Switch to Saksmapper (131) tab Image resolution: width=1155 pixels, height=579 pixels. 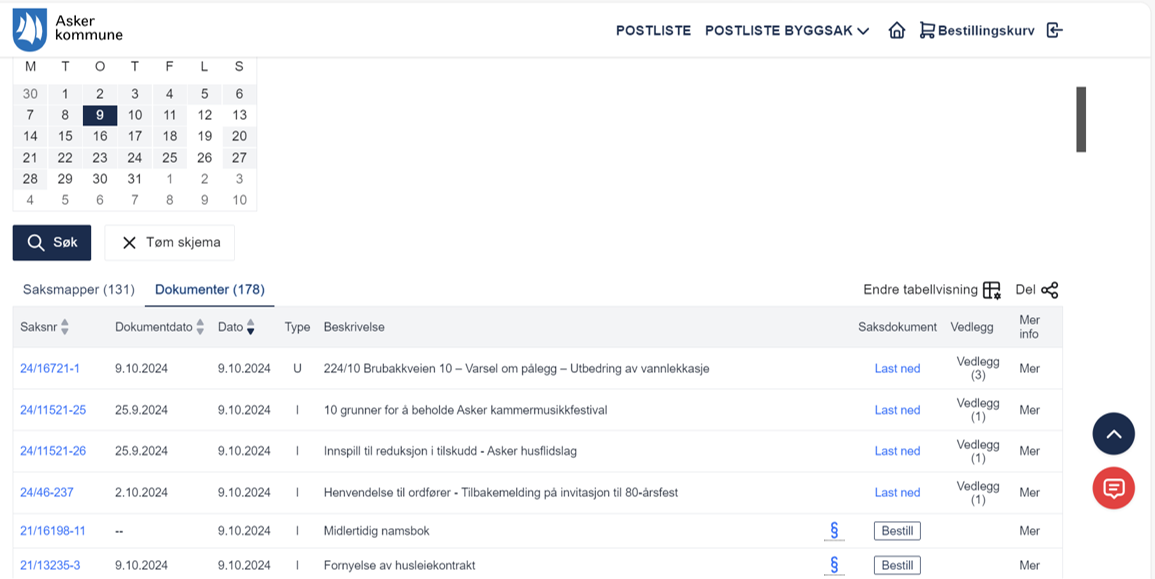pyautogui.click(x=78, y=290)
